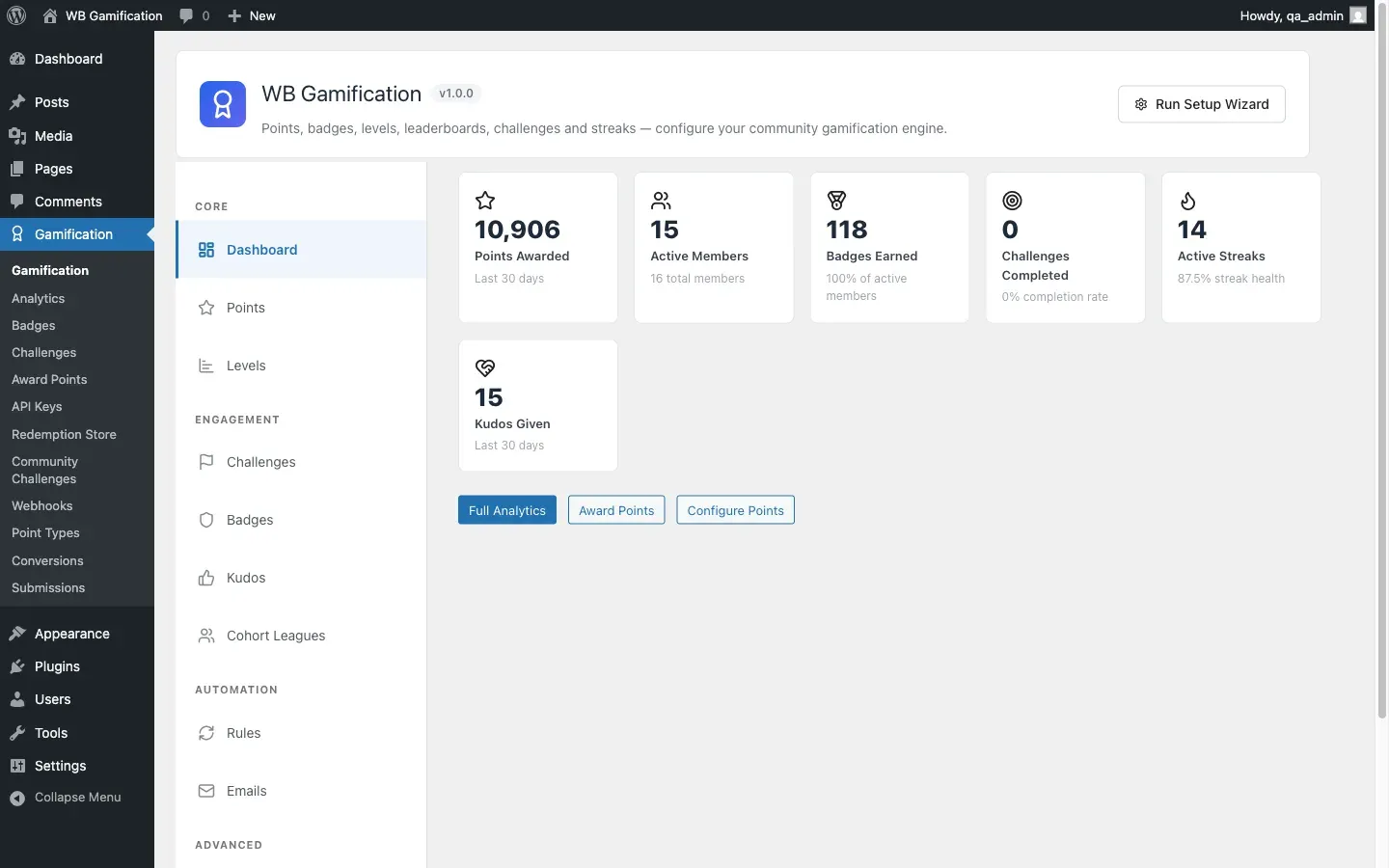
Task: Click the Plugins plug icon in WP menu
Action: point(17,666)
